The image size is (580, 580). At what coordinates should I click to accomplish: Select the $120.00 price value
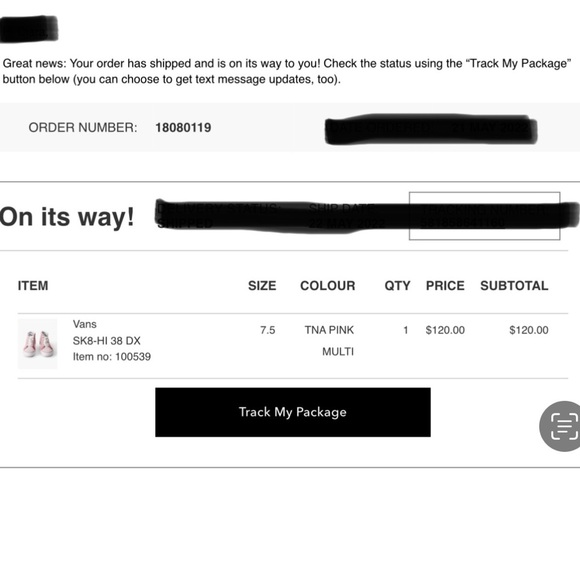445,330
